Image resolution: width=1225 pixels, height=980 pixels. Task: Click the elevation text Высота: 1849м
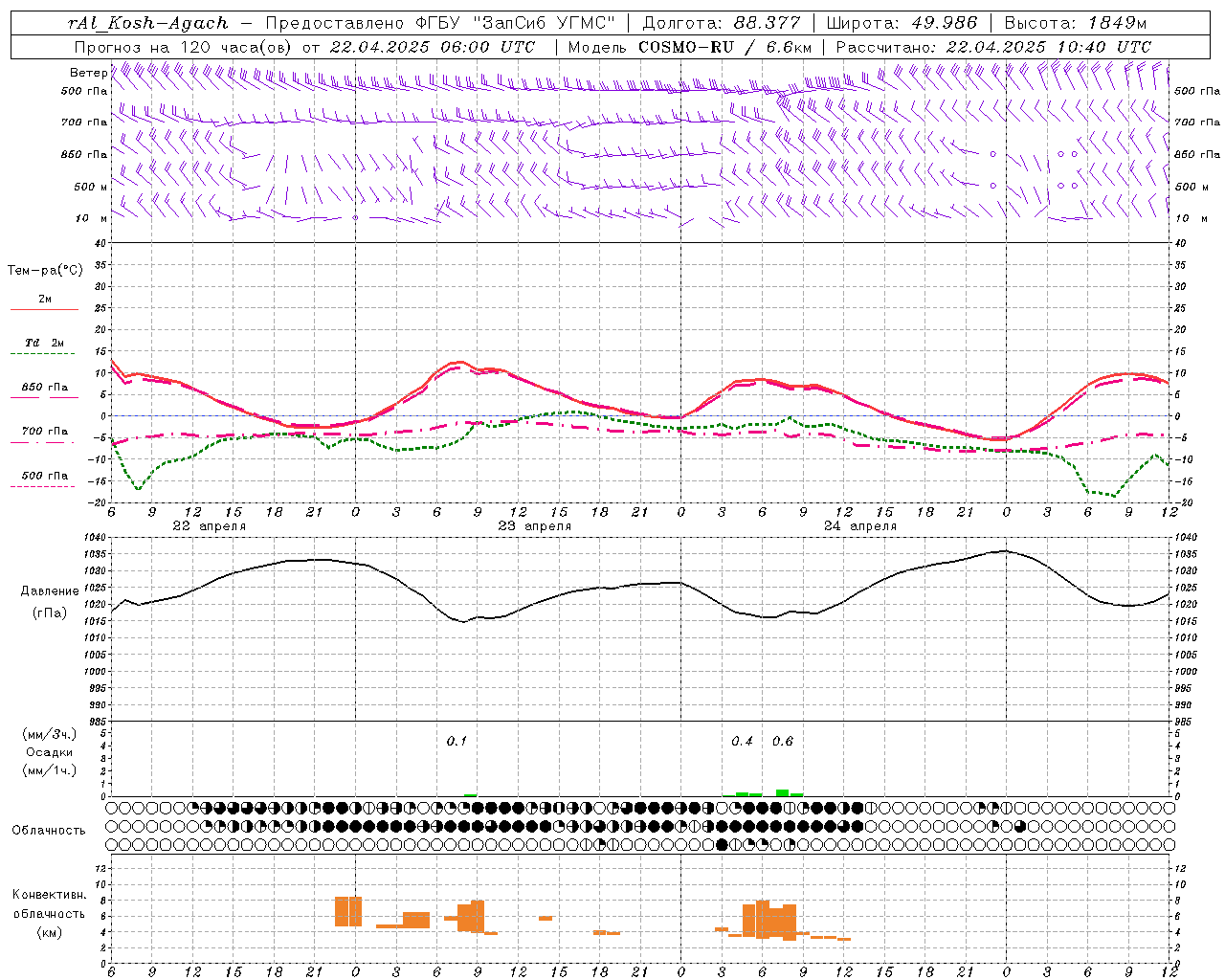(x=1075, y=23)
